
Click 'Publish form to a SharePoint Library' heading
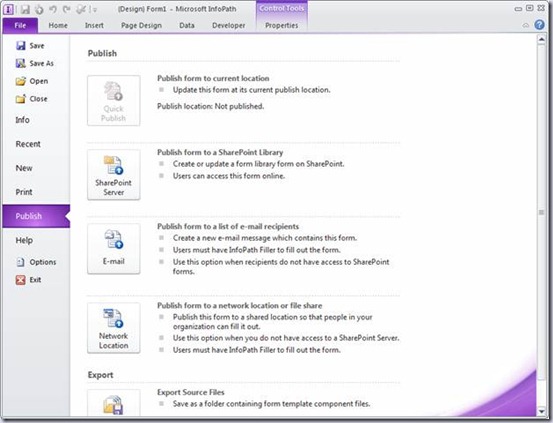coord(220,152)
